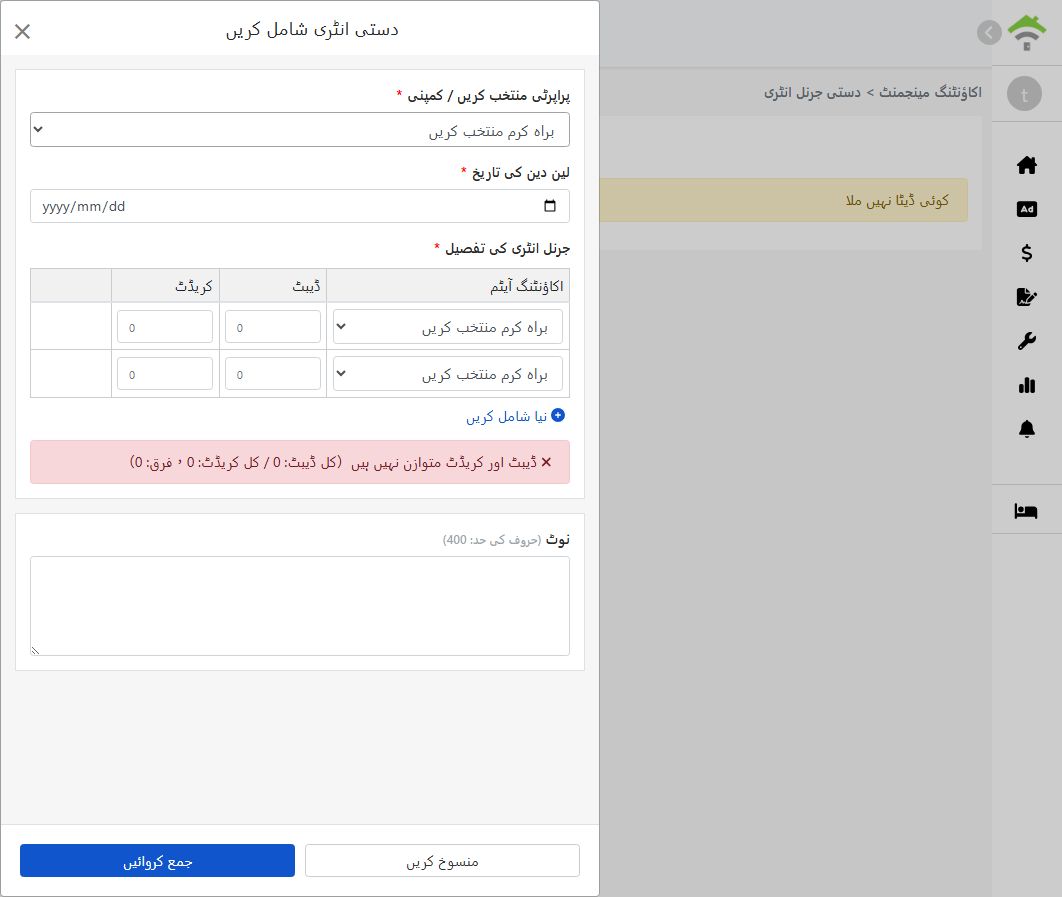The height and width of the screenshot is (897, 1062).
Task: Click second row debit amount field
Action: click(273, 374)
